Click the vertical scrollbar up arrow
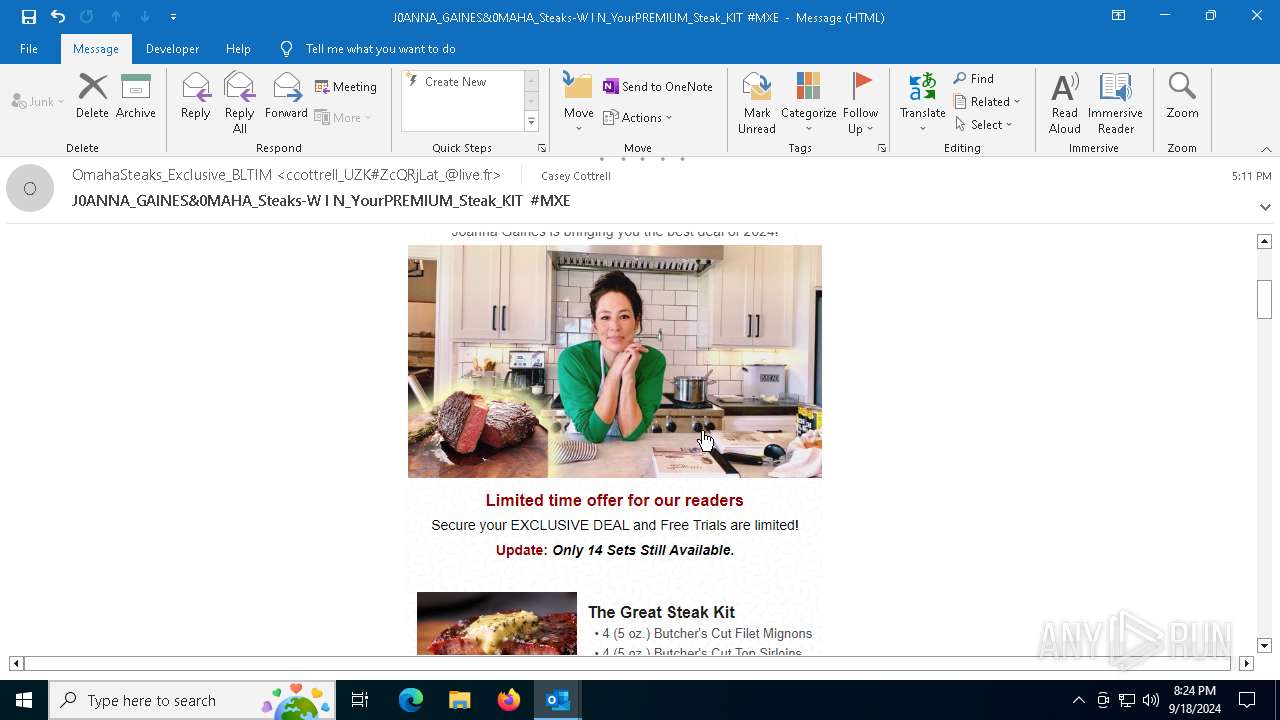The height and width of the screenshot is (720, 1280). pyautogui.click(x=1264, y=241)
